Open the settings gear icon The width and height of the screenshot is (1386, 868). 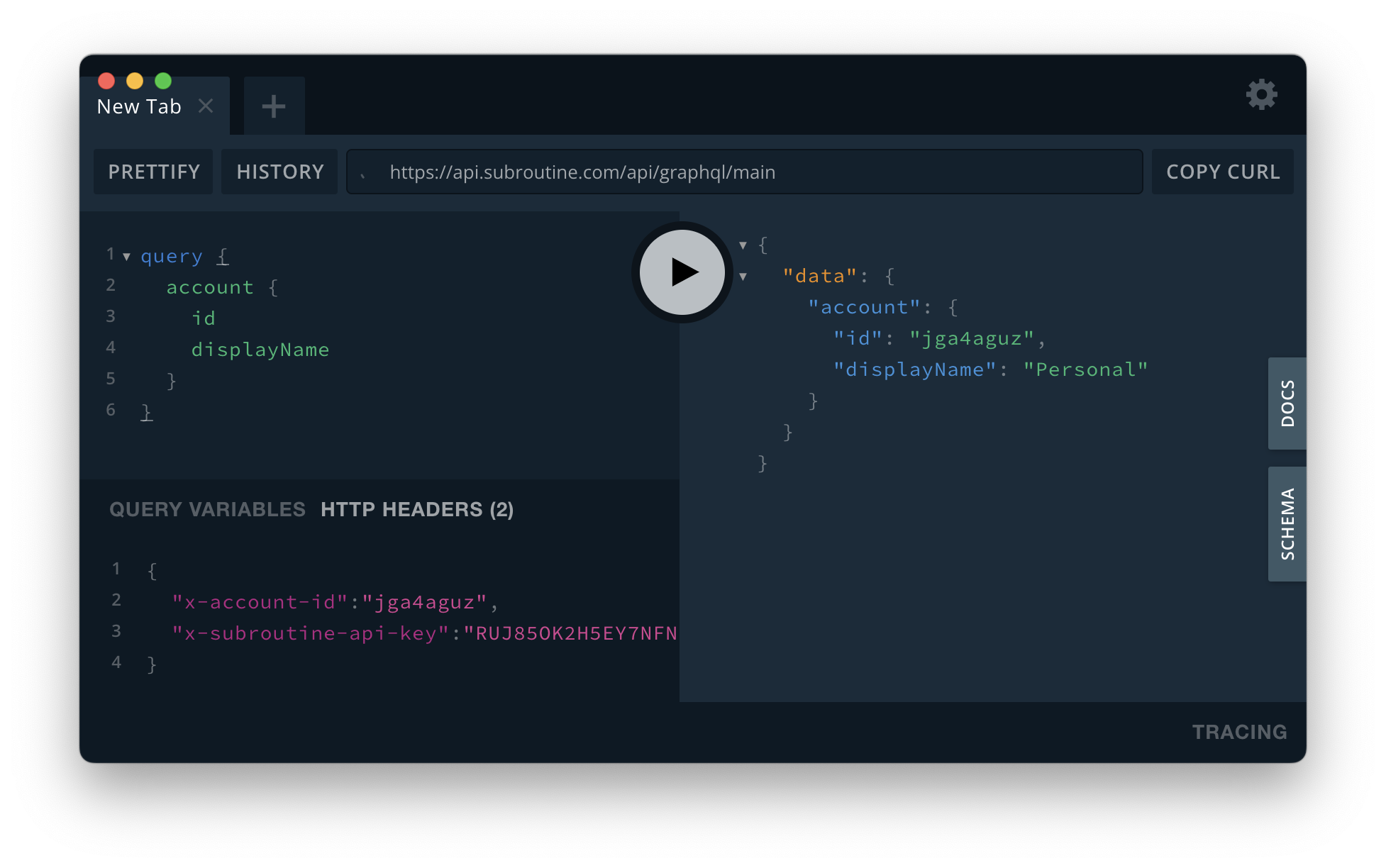[1262, 94]
